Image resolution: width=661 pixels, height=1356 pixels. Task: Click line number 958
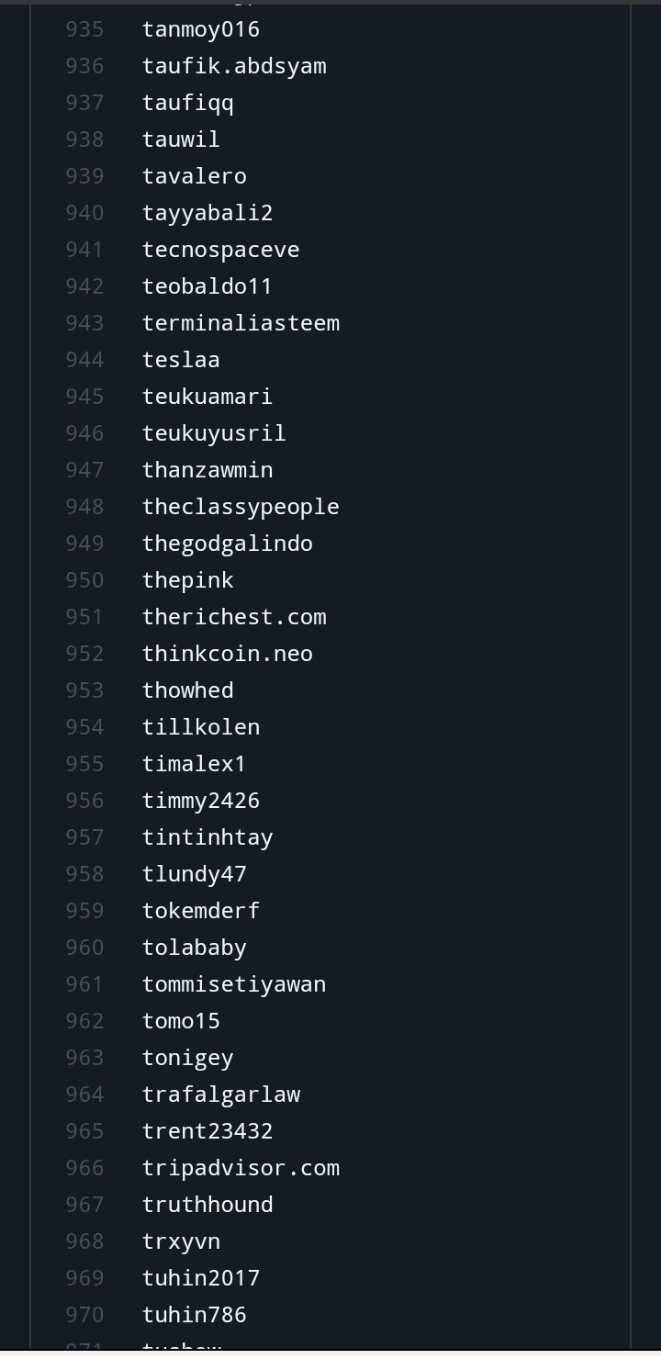point(84,875)
